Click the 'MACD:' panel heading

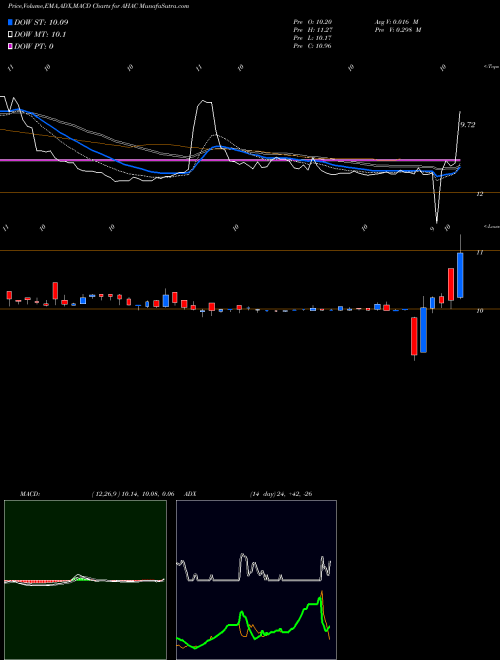pyautogui.click(x=30, y=494)
